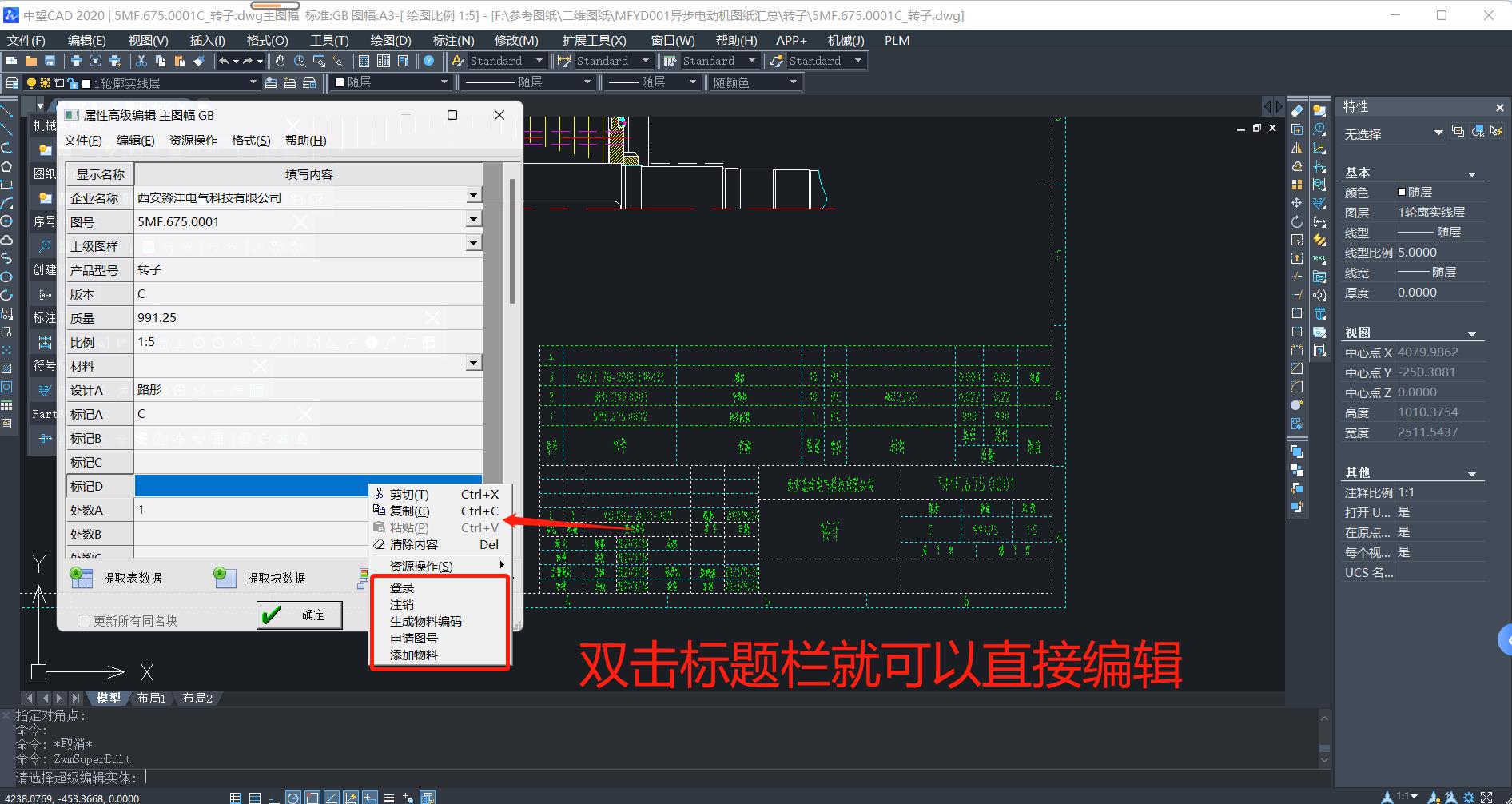The height and width of the screenshot is (804, 1512).
Task: Click the Print icon in toolbar
Action: point(76,61)
